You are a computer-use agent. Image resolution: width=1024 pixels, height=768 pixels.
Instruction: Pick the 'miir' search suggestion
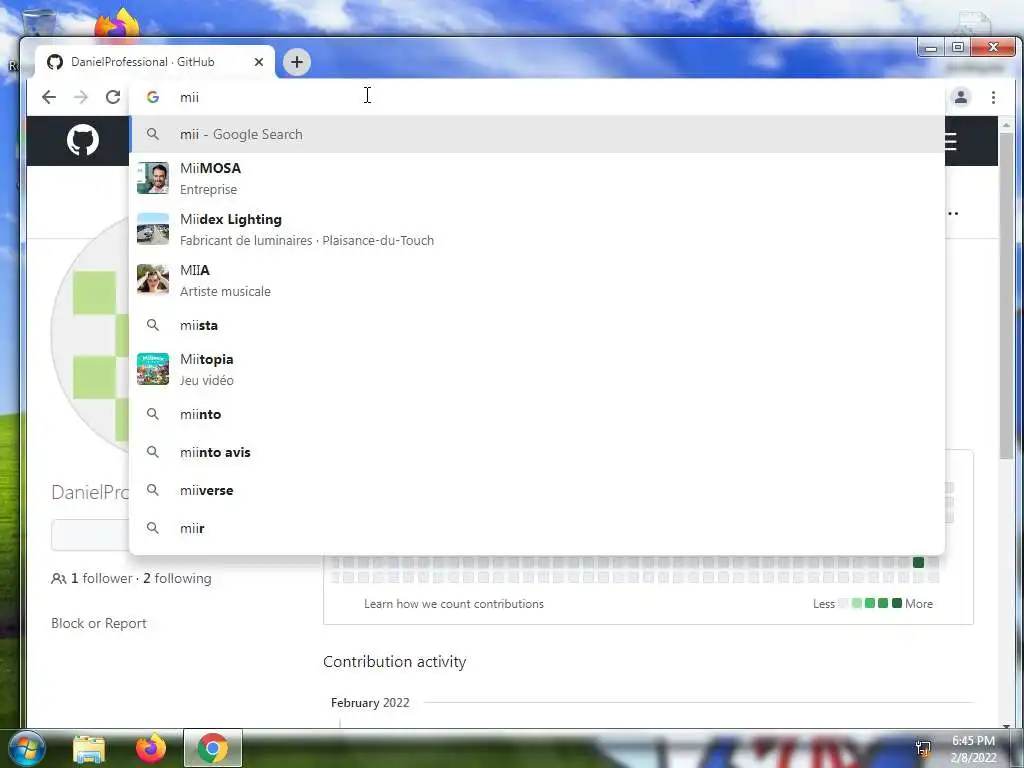point(537,528)
